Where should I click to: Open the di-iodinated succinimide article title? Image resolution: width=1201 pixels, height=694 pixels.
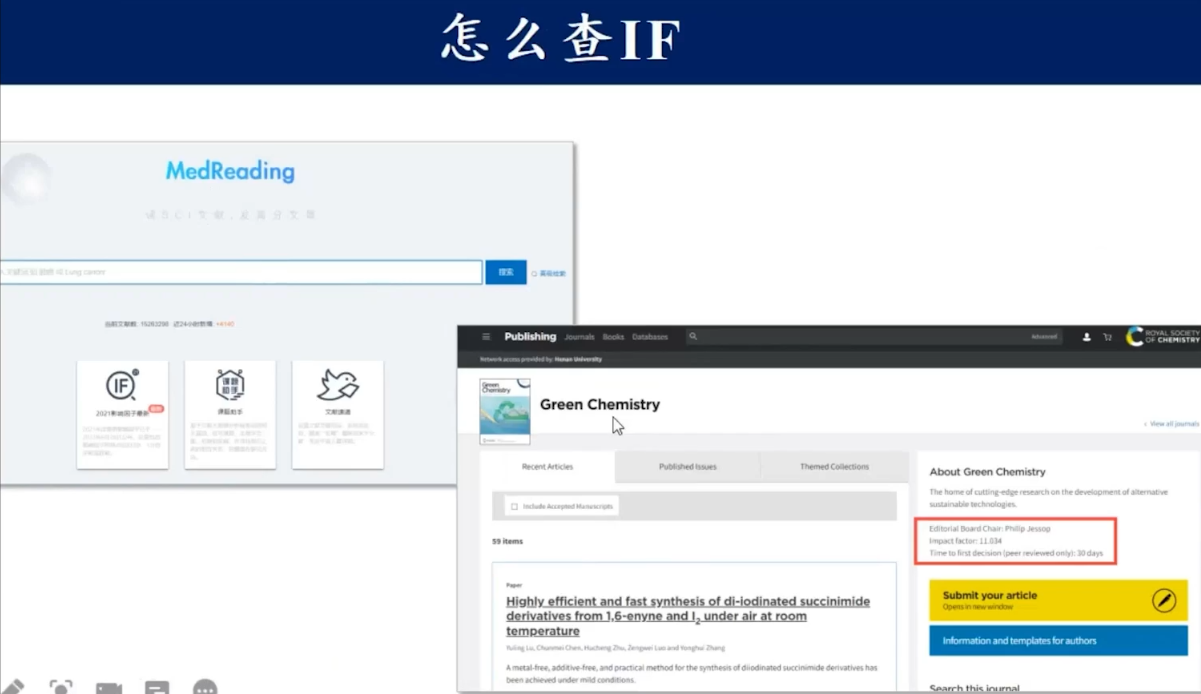688,616
